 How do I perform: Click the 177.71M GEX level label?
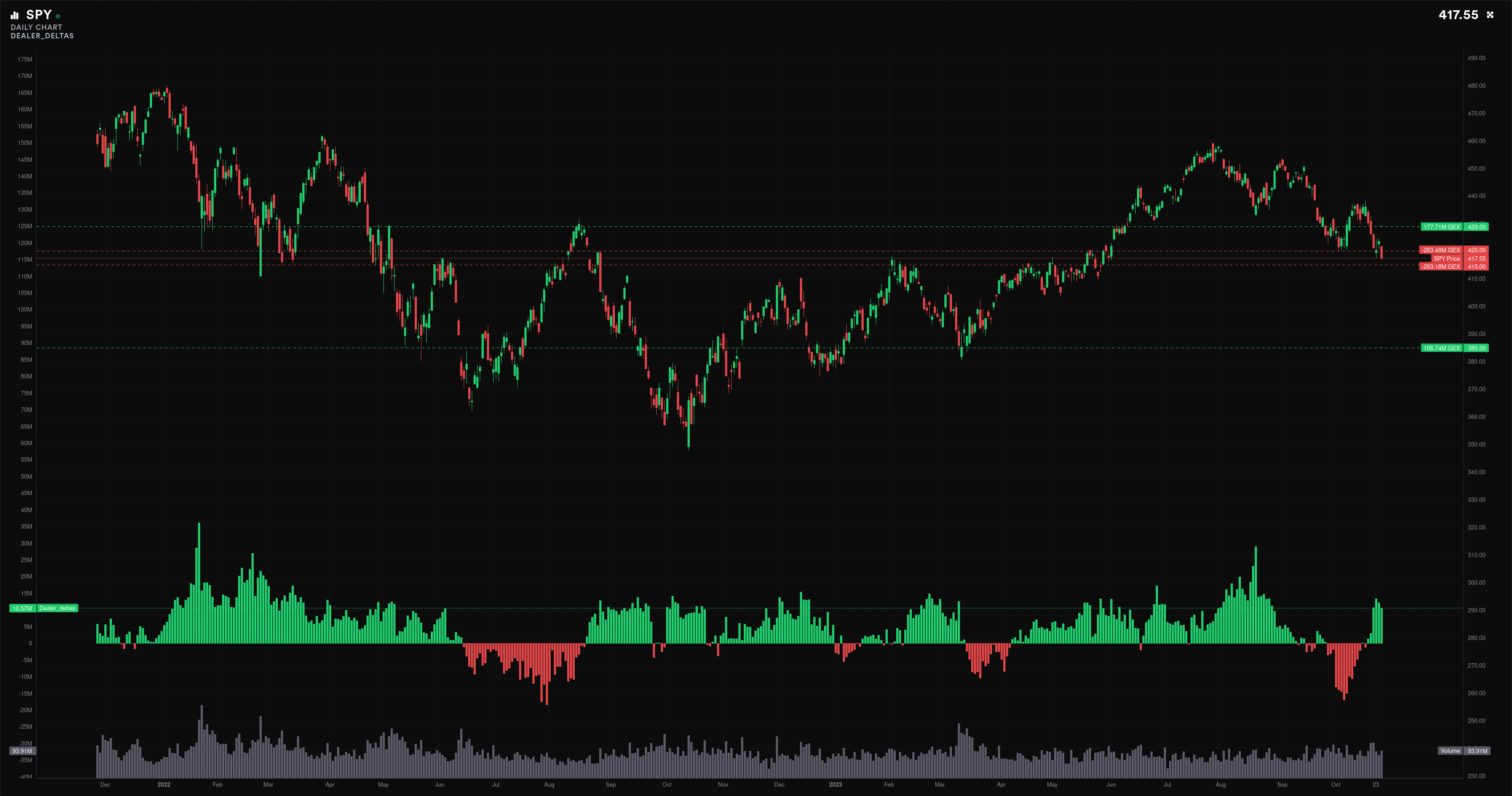1442,227
